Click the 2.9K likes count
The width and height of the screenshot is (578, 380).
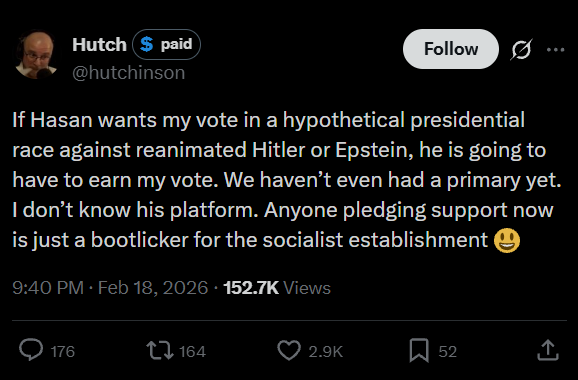[325, 351]
